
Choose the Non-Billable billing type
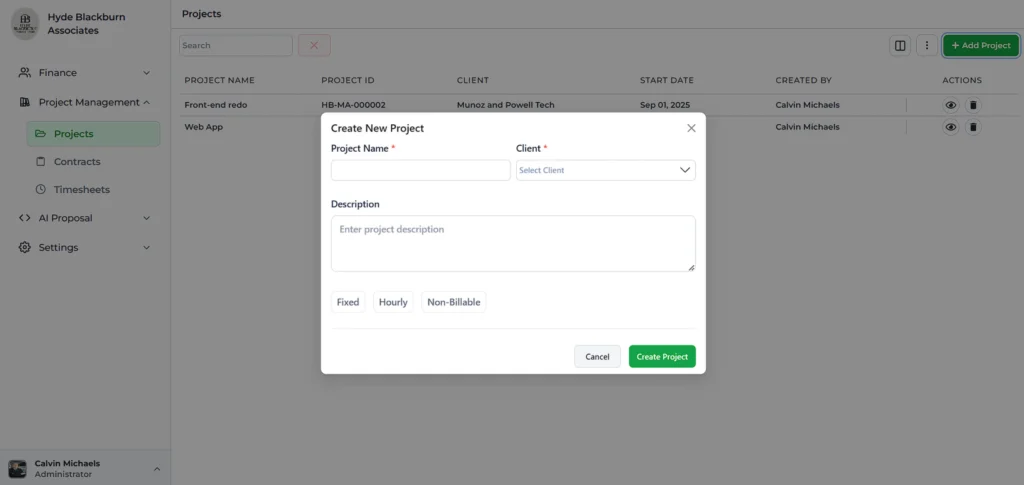[x=454, y=302]
